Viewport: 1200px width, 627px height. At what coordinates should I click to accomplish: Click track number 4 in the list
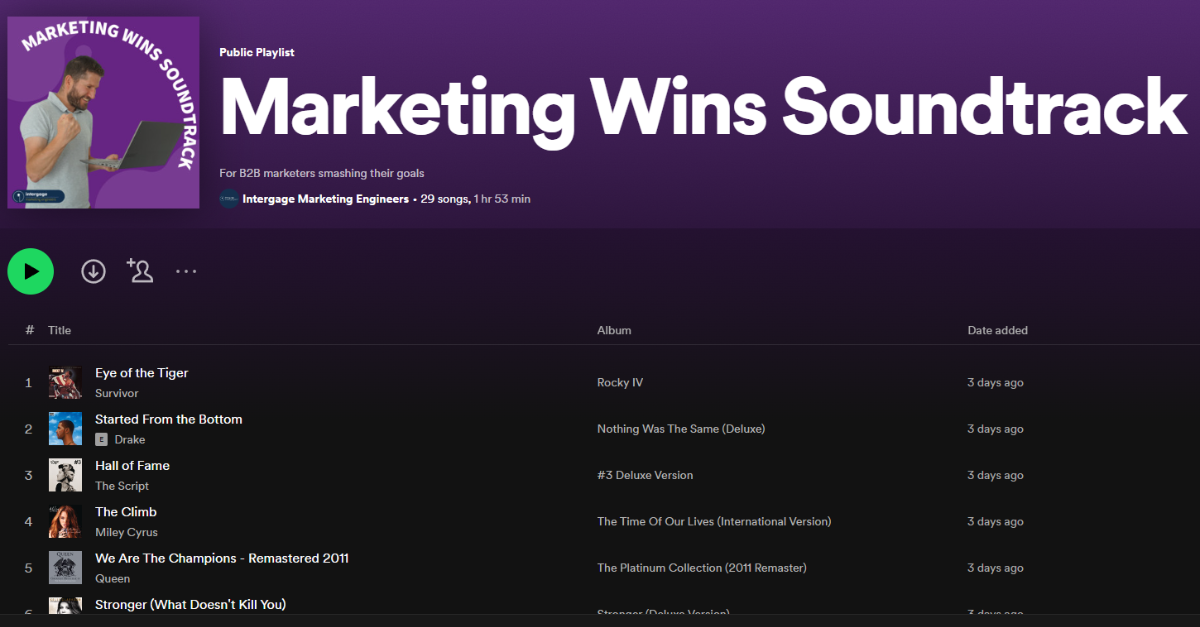tap(28, 521)
